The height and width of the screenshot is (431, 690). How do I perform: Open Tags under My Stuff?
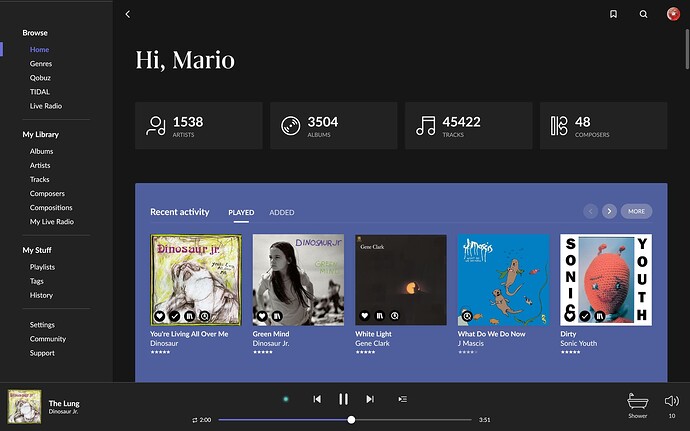point(37,281)
